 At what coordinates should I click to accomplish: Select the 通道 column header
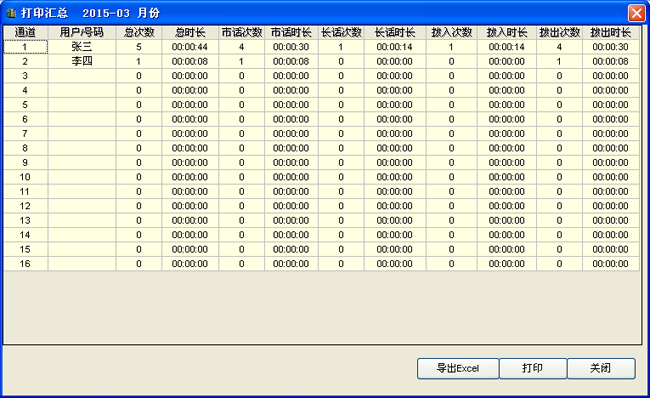coord(25,32)
